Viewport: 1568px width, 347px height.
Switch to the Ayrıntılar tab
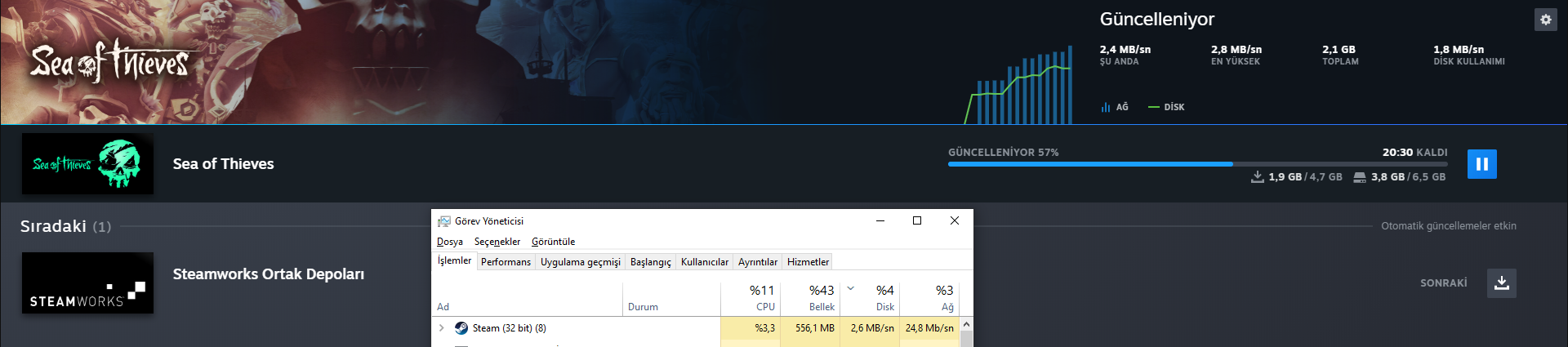[x=758, y=262]
